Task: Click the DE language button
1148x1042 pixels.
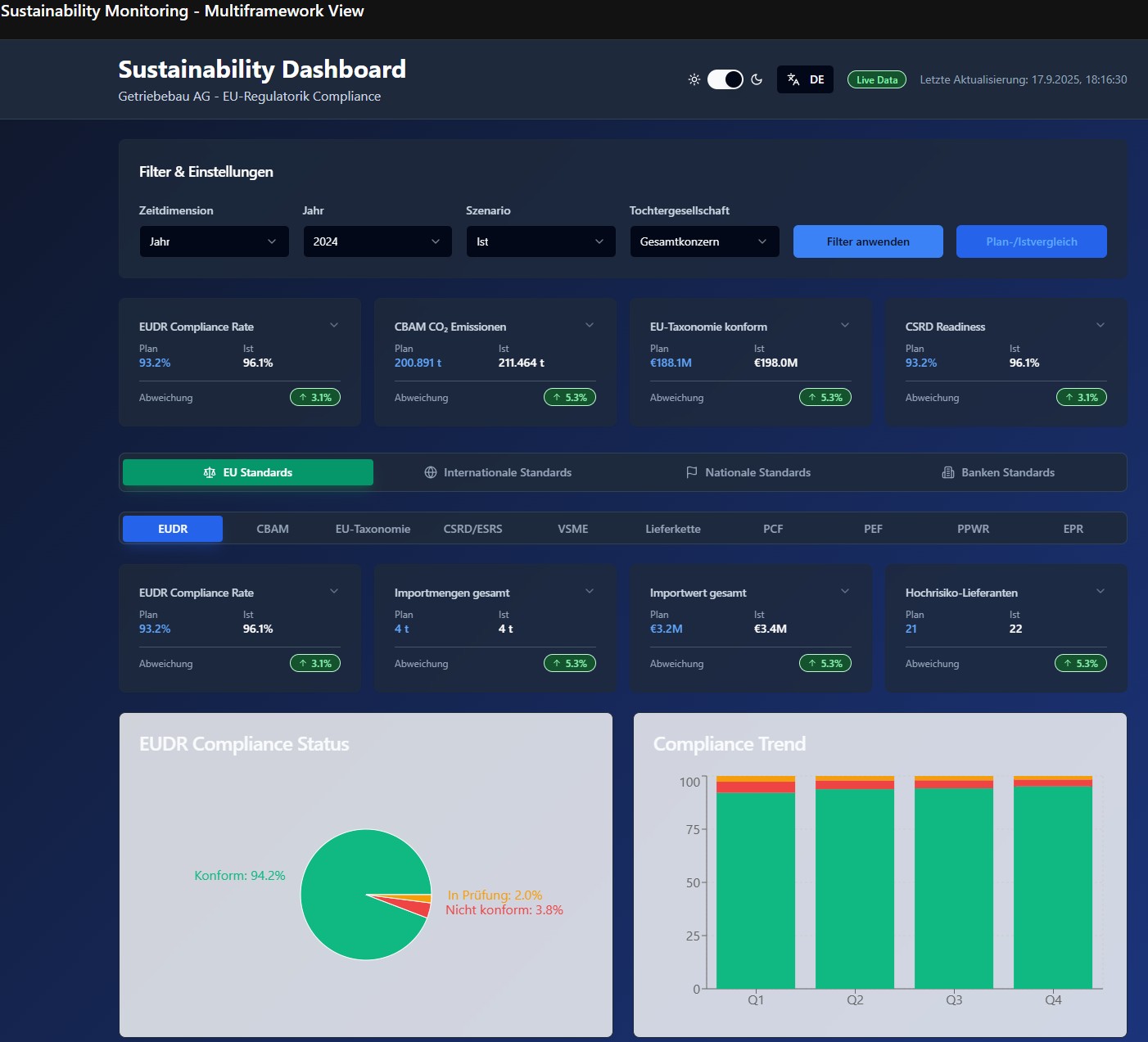Action: (x=816, y=79)
